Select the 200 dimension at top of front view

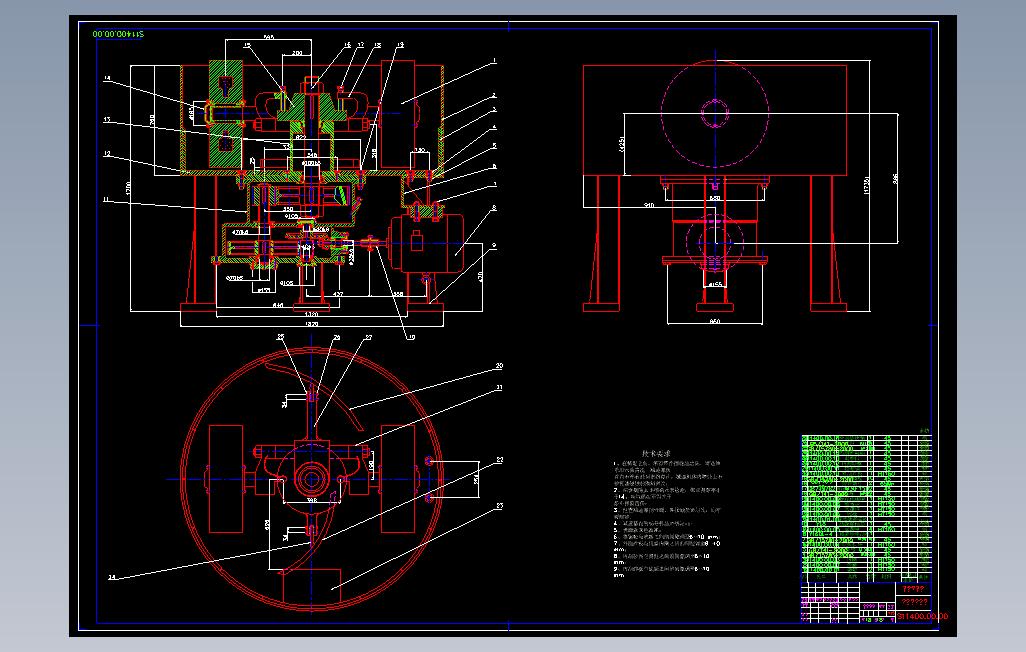click(x=297, y=53)
